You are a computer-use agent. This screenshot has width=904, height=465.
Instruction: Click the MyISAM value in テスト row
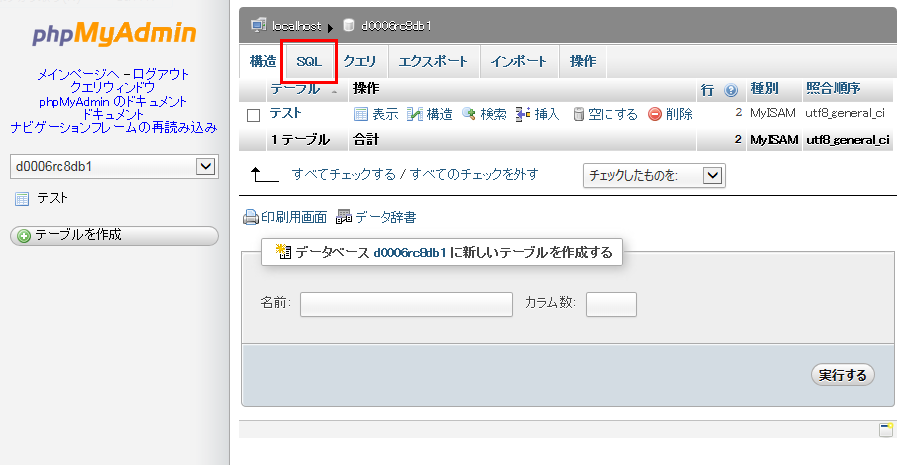[x=773, y=113]
